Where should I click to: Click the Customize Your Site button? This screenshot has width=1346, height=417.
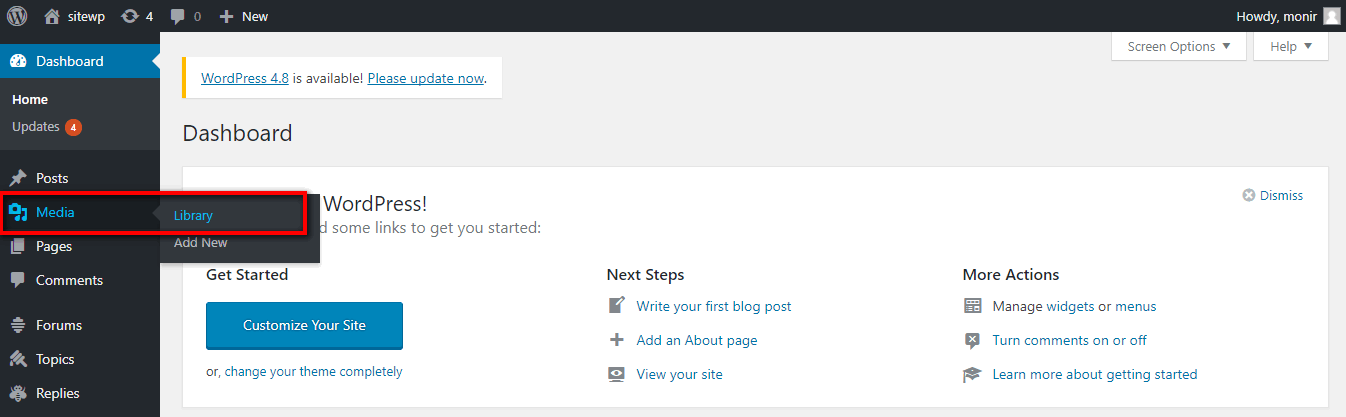pos(304,325)
